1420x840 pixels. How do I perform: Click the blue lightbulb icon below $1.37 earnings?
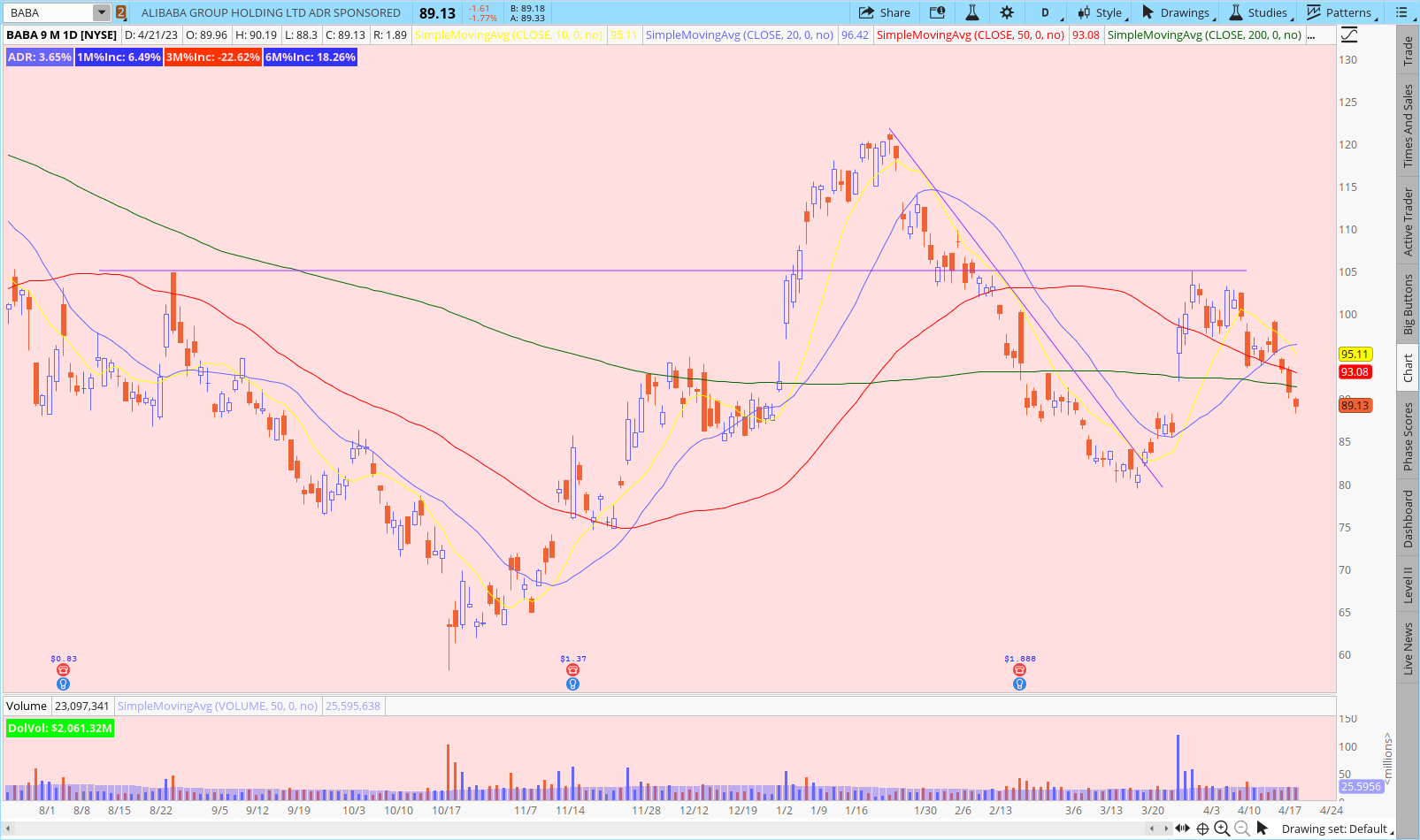[x=572, y=683]
